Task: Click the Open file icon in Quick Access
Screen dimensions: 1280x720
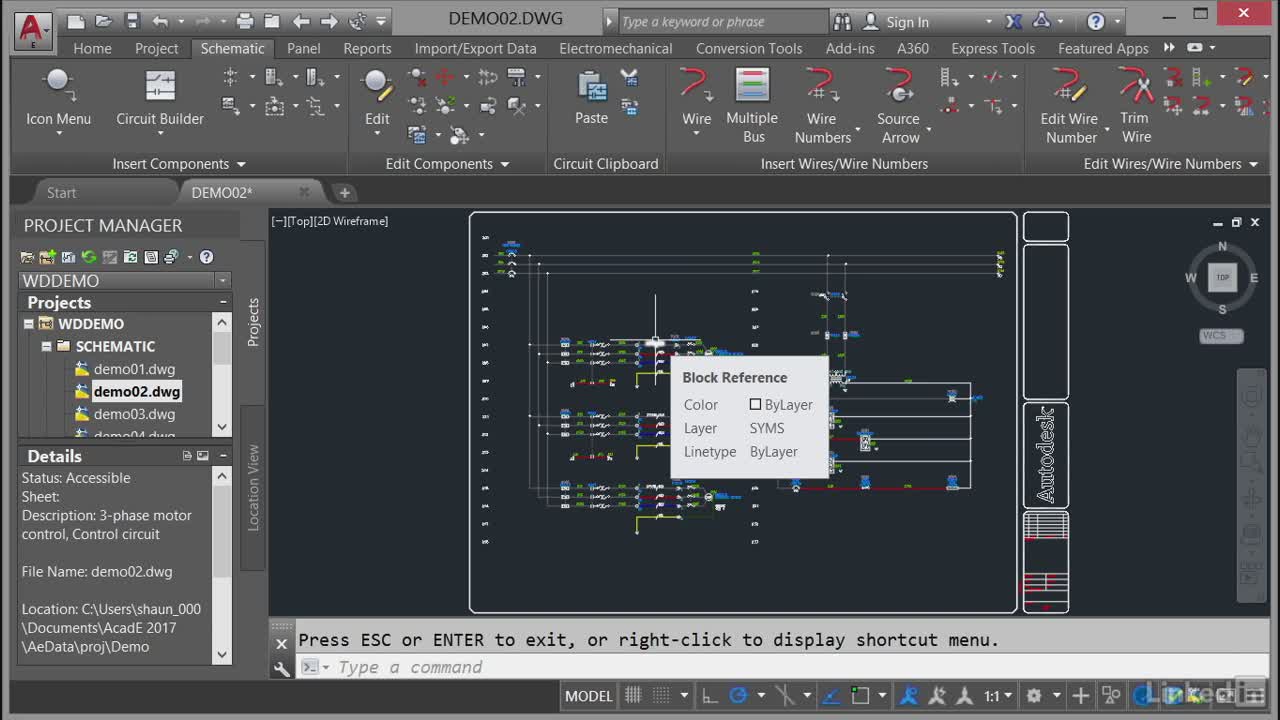Action: coord(104,21)
